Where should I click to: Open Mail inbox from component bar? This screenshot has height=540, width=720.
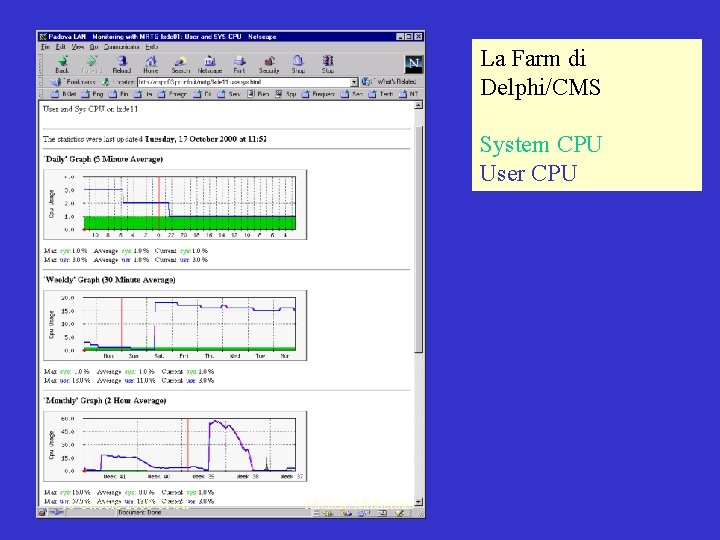click(x=346, y=513)
